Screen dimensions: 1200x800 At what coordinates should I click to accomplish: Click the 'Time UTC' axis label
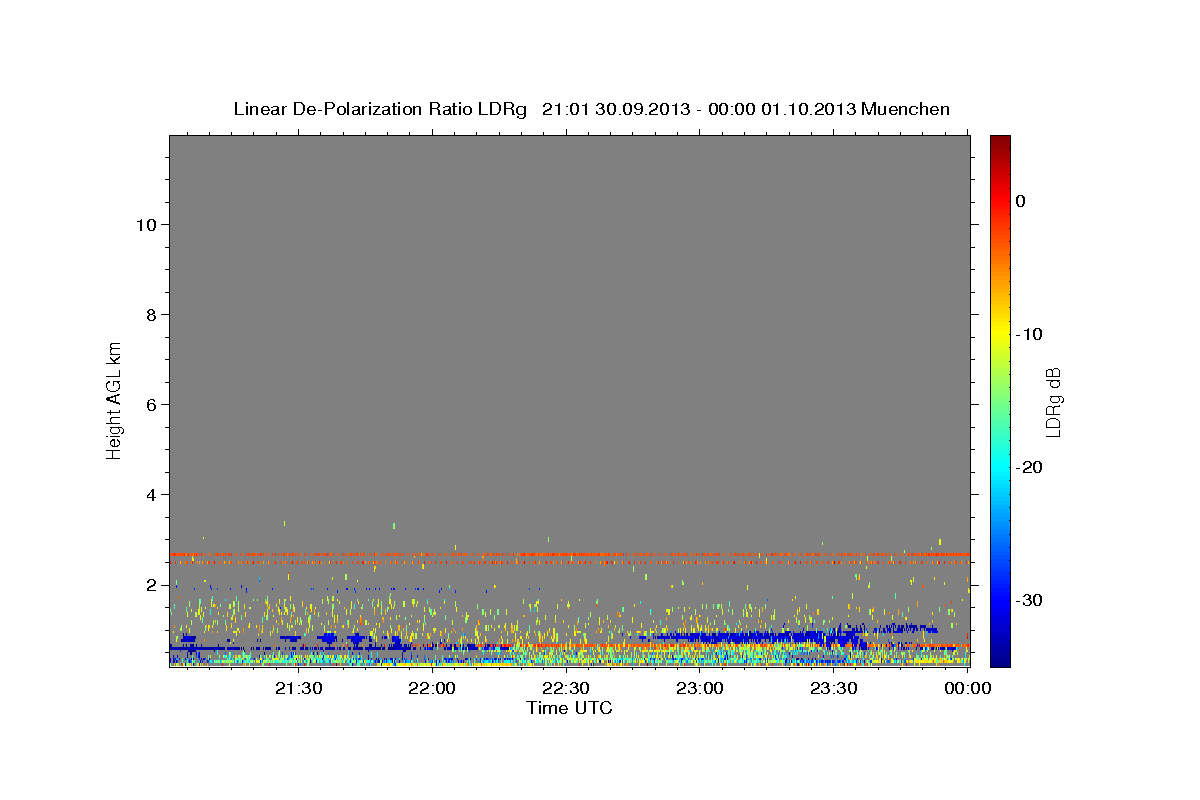[x=569, y=708]
